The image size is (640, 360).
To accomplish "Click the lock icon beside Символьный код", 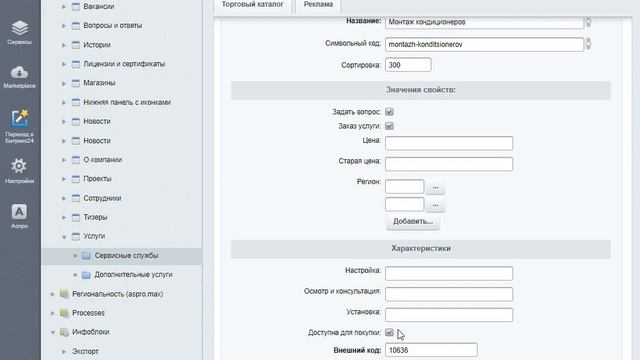I will click(x=589, y=44).
